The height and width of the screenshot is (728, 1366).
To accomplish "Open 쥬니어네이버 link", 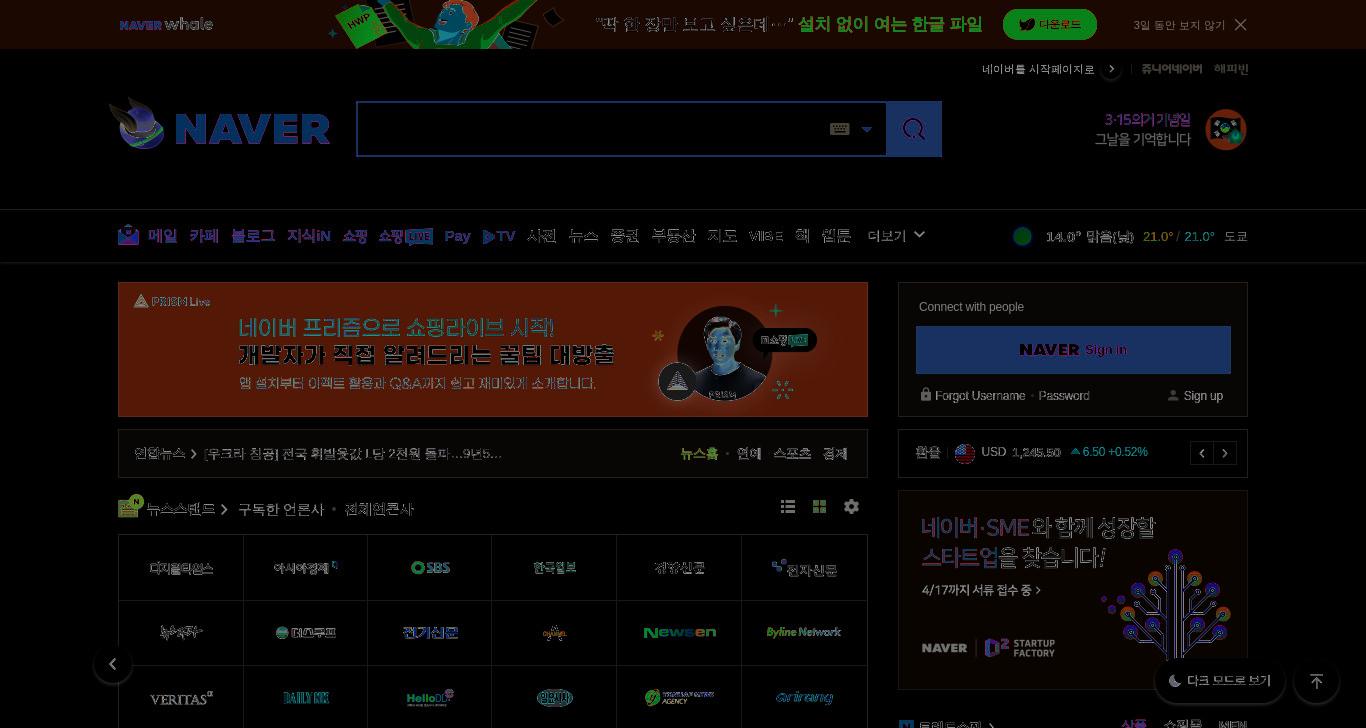I will point(1172,69).
